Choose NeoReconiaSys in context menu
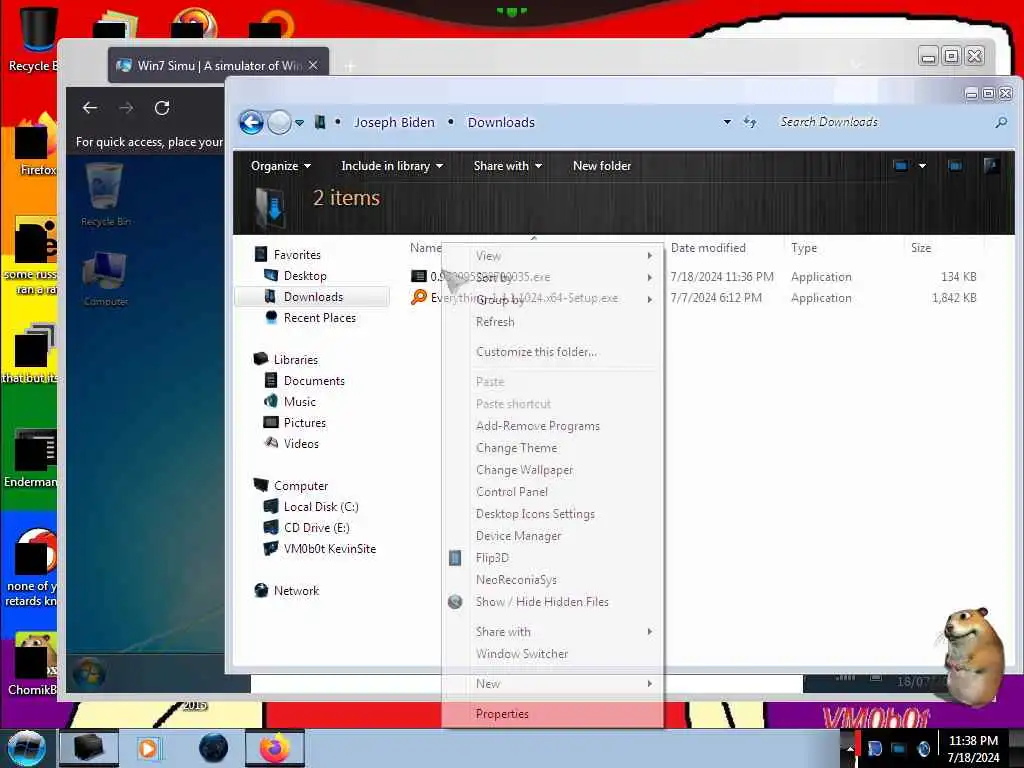This screenshot has height=768, width=1024. coord(552,580)
